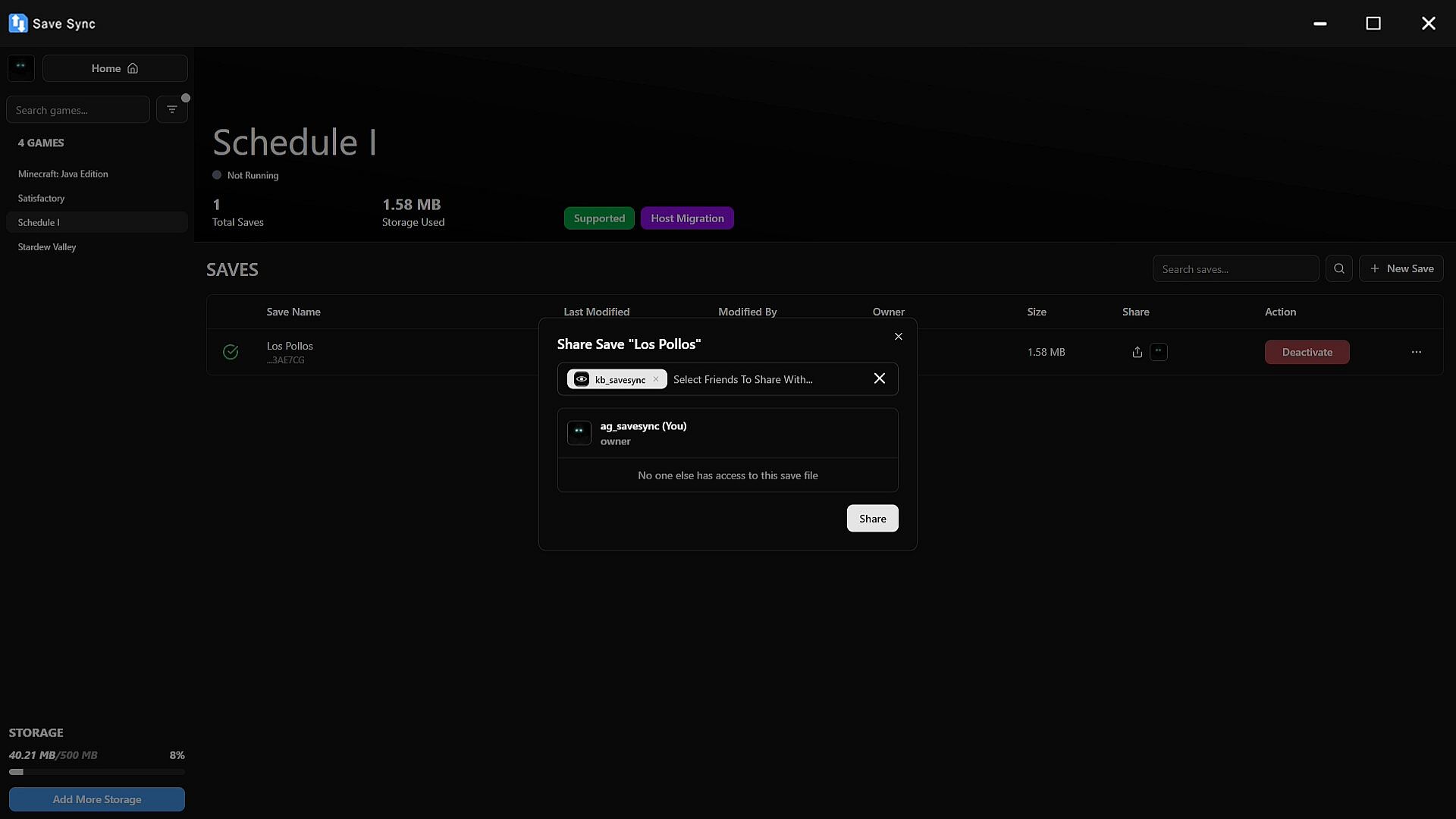Viewport: 1456px width, 819px height.
Task: Open the games filter icon
Action: click(x=172, y=110)
